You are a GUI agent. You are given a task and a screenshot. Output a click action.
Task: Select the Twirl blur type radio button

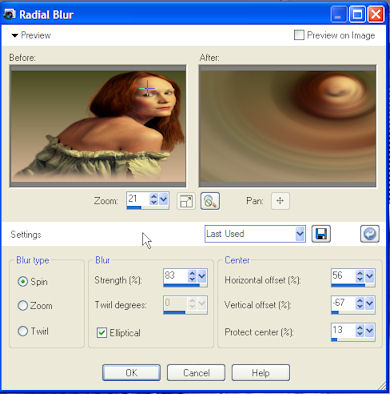[x=22, y=331]
